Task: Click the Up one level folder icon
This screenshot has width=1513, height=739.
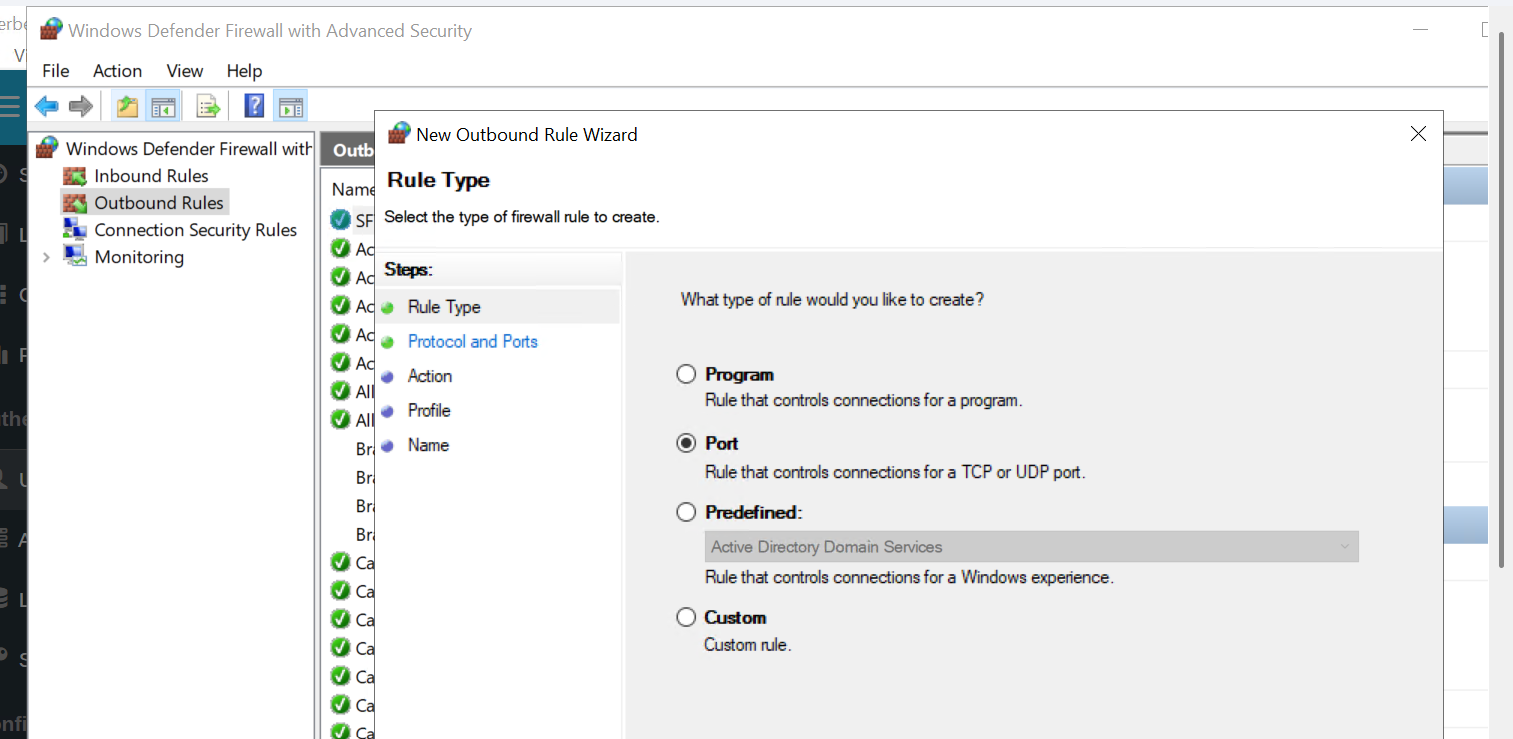Action: pyautogui.click(x=127, y=106)
